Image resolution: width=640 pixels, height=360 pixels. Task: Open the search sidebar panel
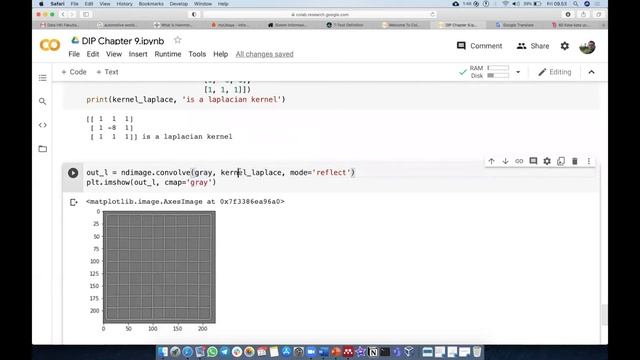42,101
